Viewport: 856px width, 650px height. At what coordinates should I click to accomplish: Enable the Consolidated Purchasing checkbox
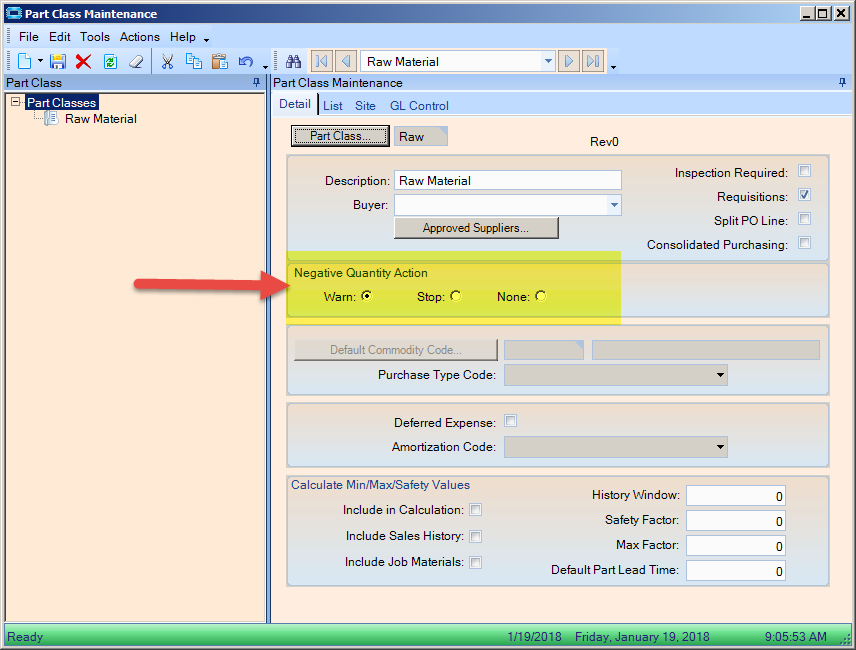click(x=804, y=243)
